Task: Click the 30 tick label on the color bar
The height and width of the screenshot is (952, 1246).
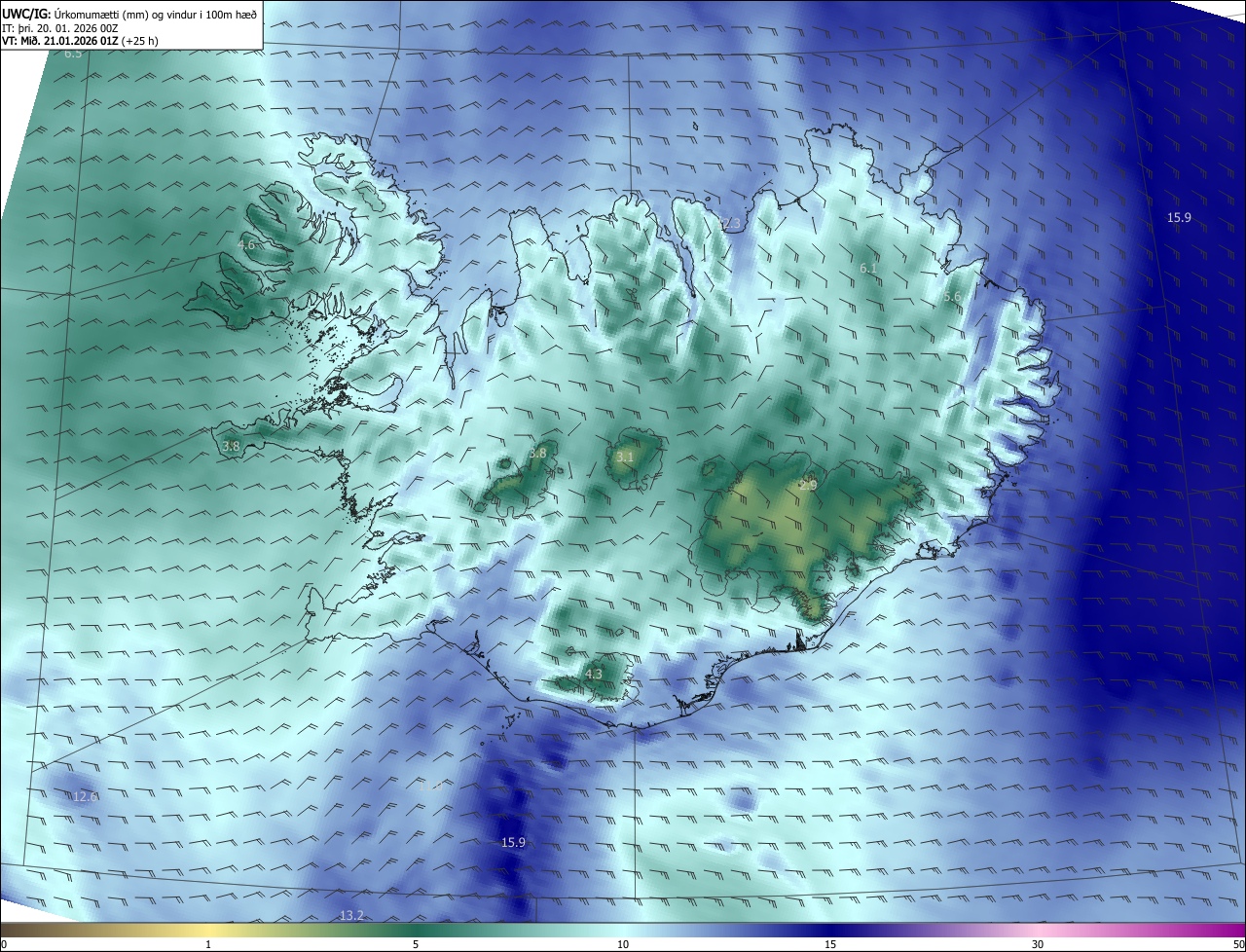Action: (1038, 944)
